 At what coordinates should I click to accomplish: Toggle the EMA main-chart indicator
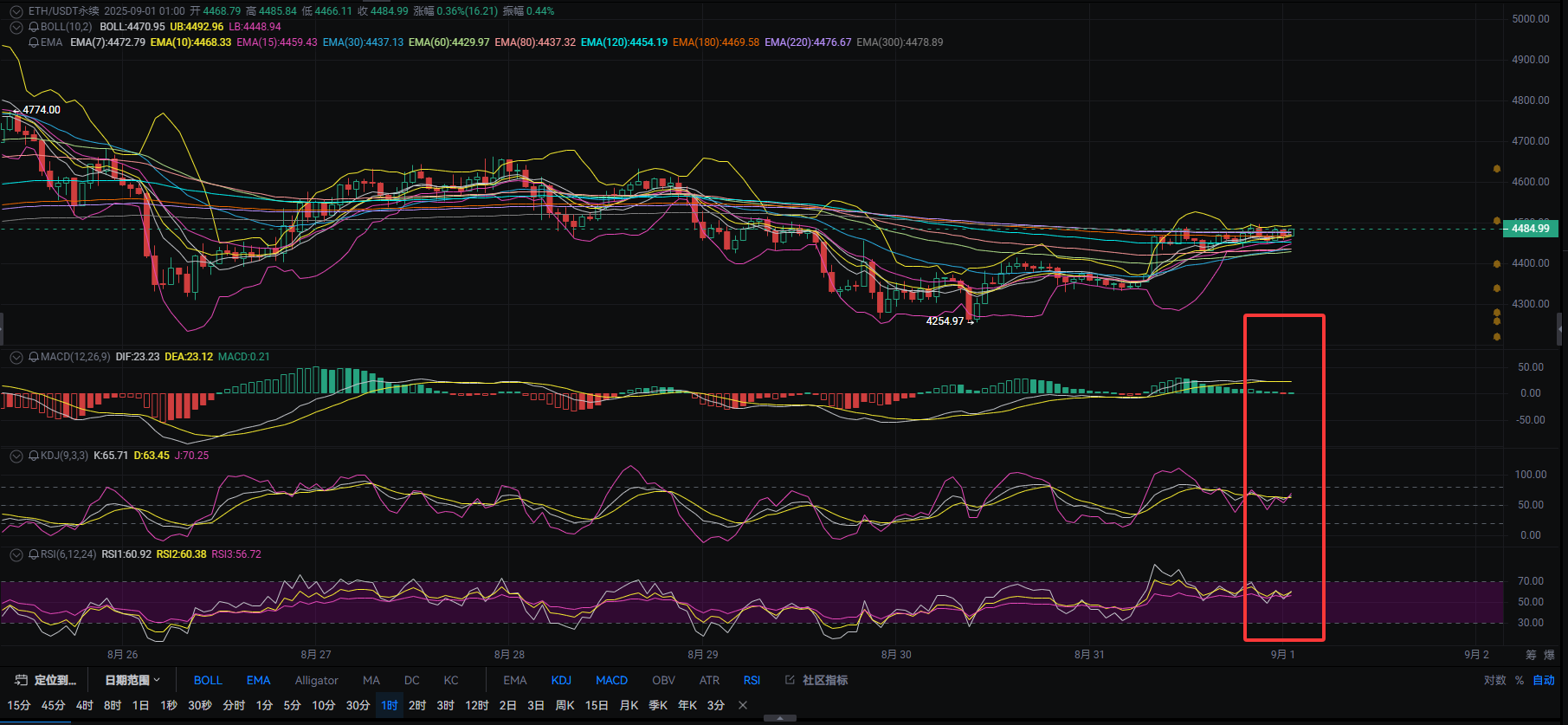click(258, 680)
